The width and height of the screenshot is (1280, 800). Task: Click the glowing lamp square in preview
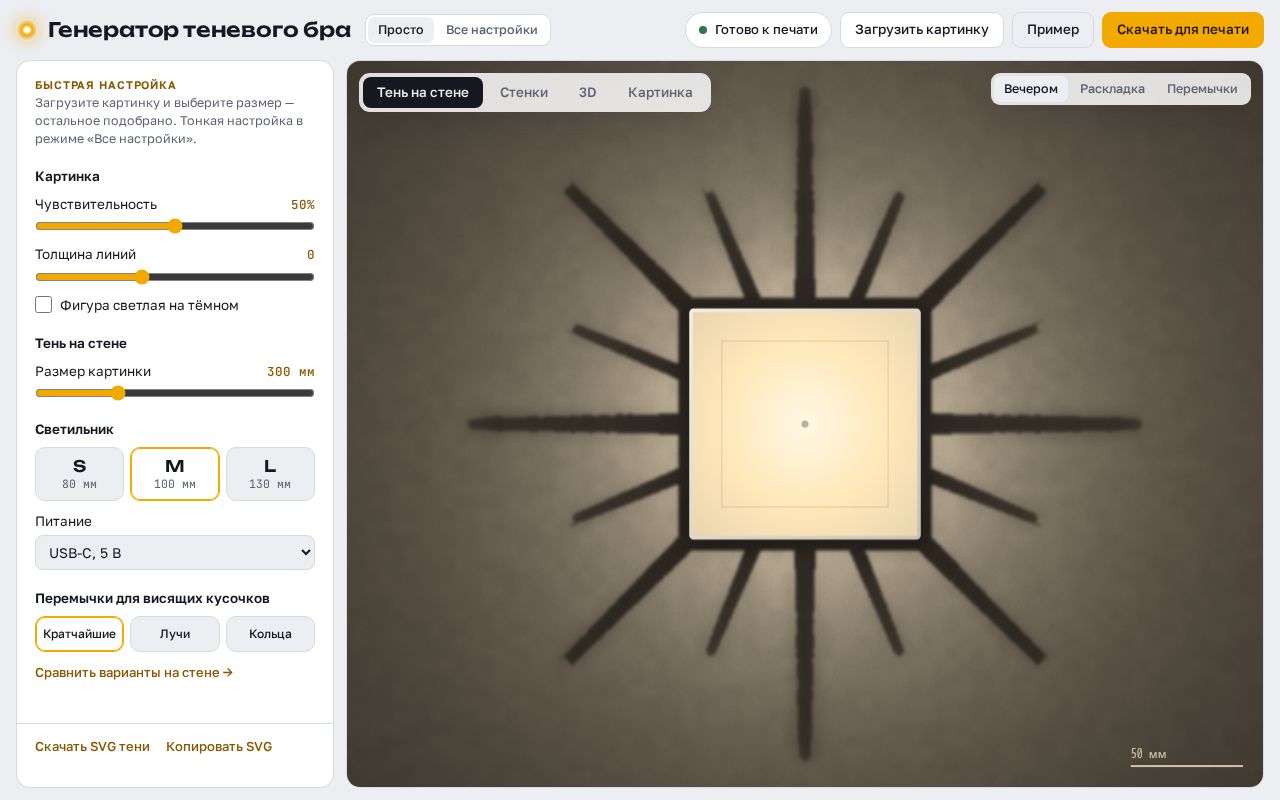tap(805, 424)
